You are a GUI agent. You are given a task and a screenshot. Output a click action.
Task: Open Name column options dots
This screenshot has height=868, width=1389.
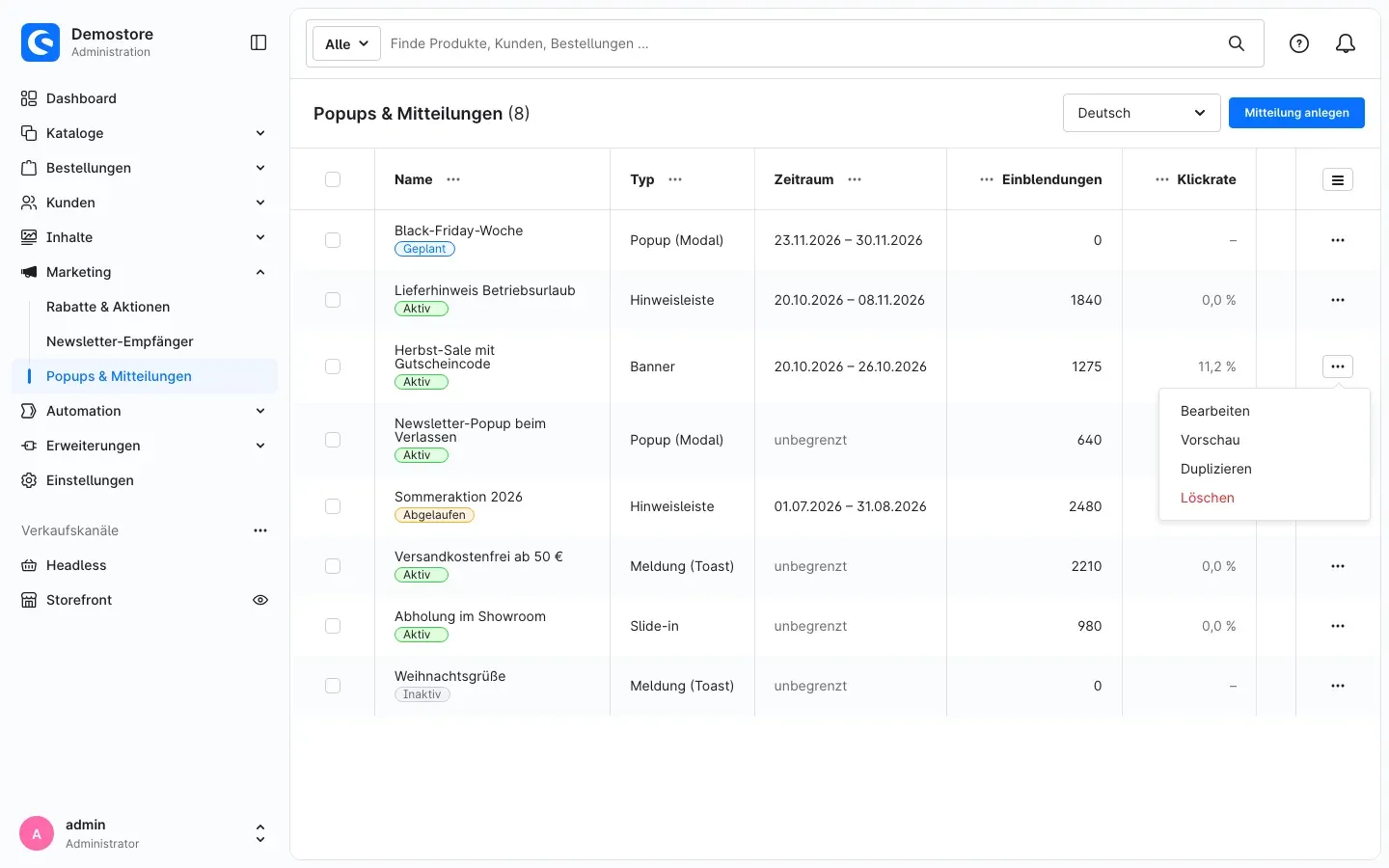tap(453, 179)
